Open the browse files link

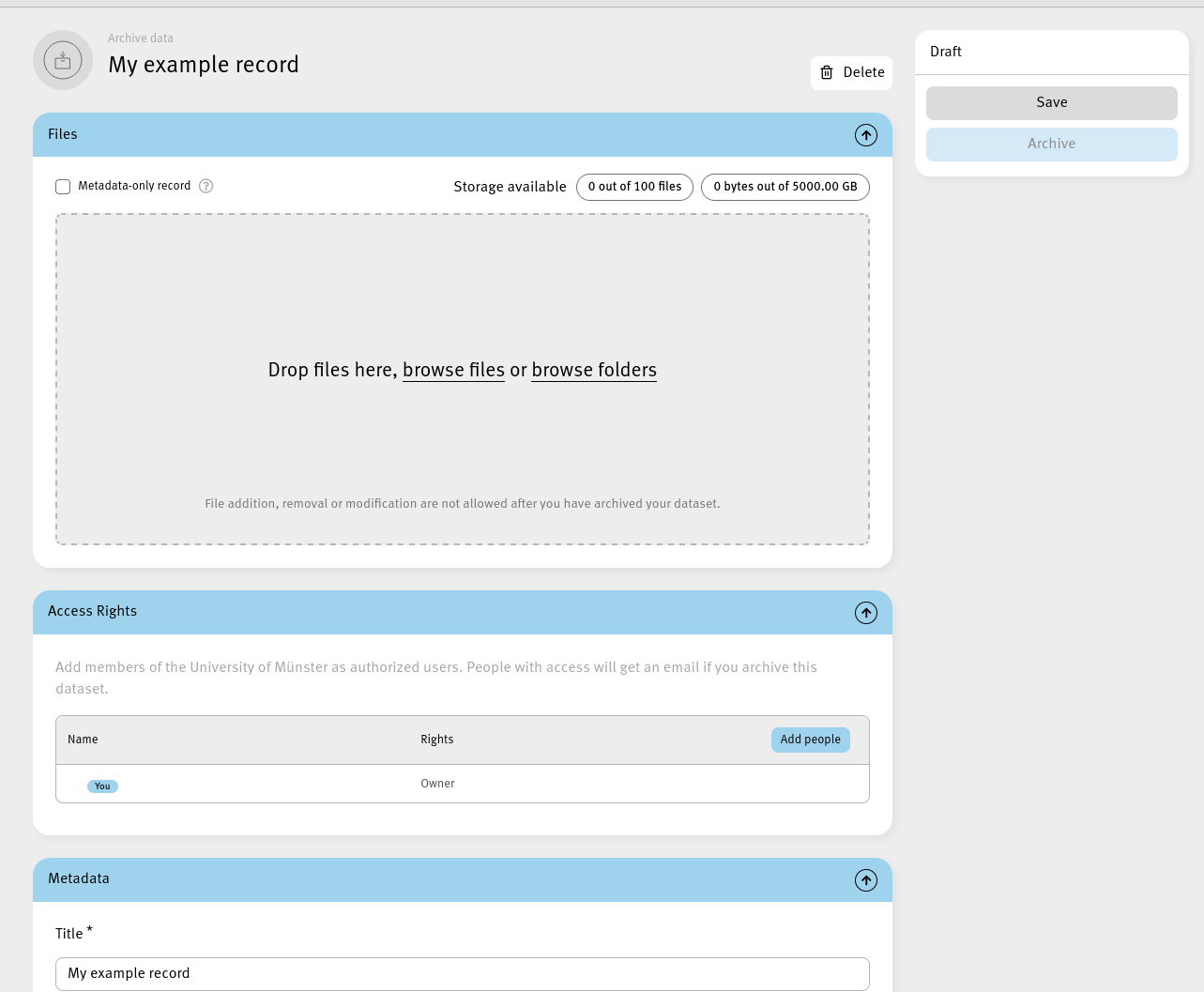click(453, 371)
